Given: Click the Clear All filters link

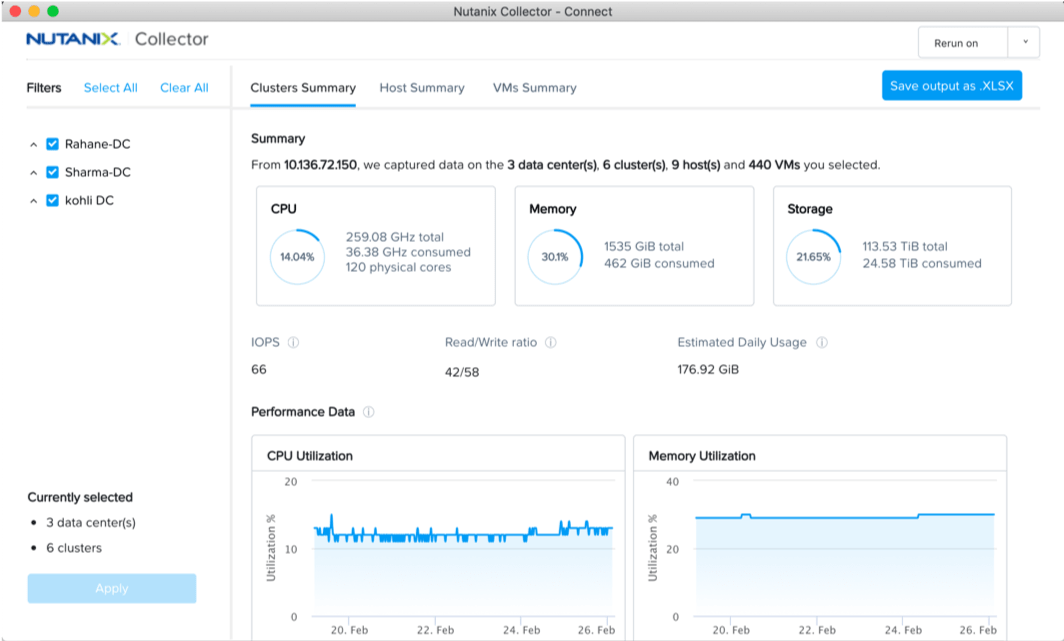Looking at the screenshot, I should pos(184,88).
